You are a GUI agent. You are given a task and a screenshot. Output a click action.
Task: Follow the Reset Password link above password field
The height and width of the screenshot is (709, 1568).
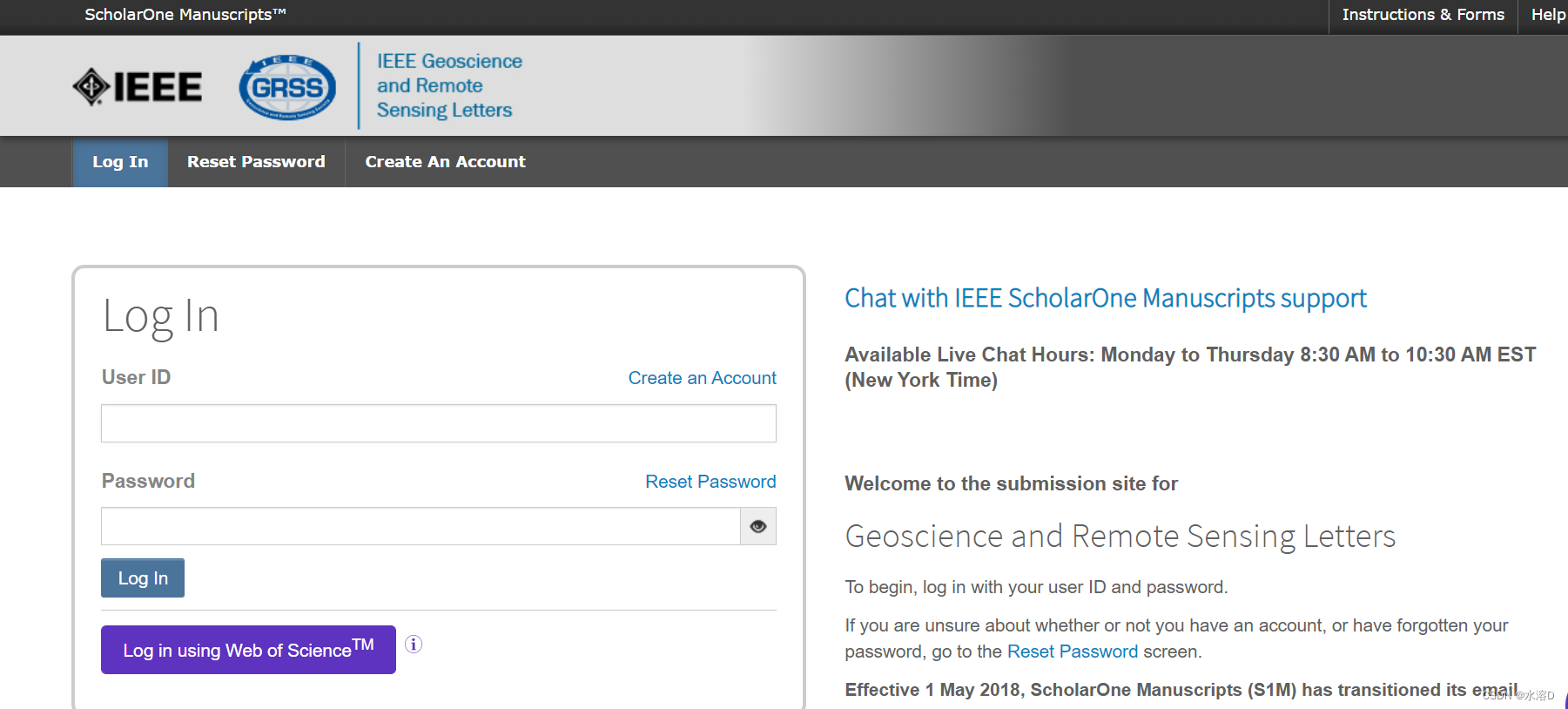710,482
